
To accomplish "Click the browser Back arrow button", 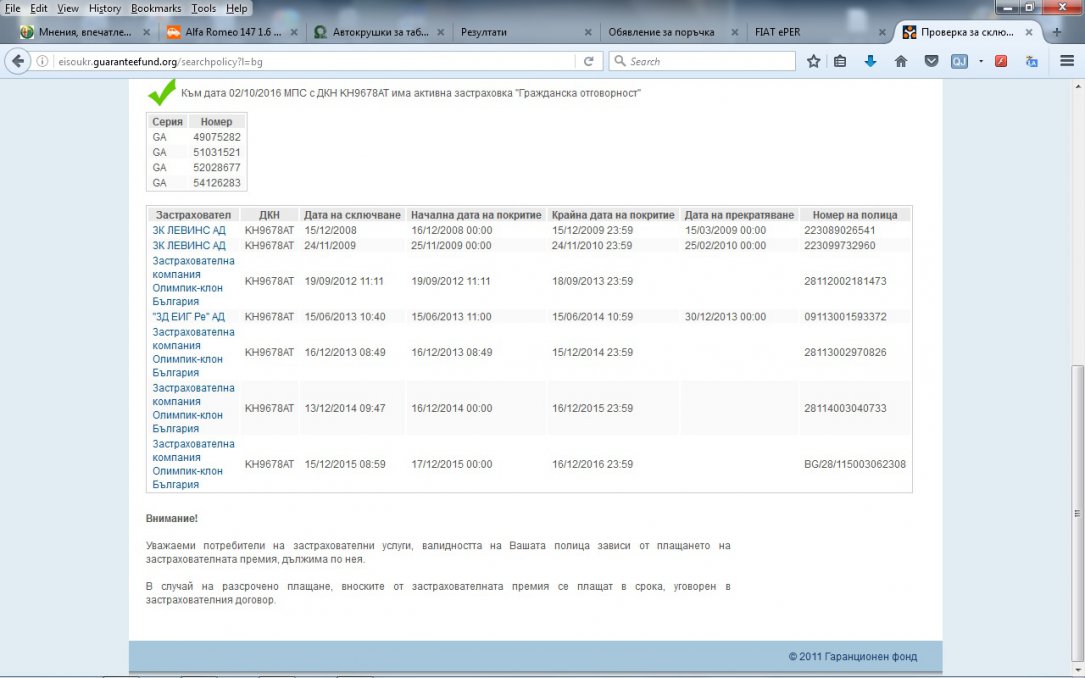I will tap(17, 61).
